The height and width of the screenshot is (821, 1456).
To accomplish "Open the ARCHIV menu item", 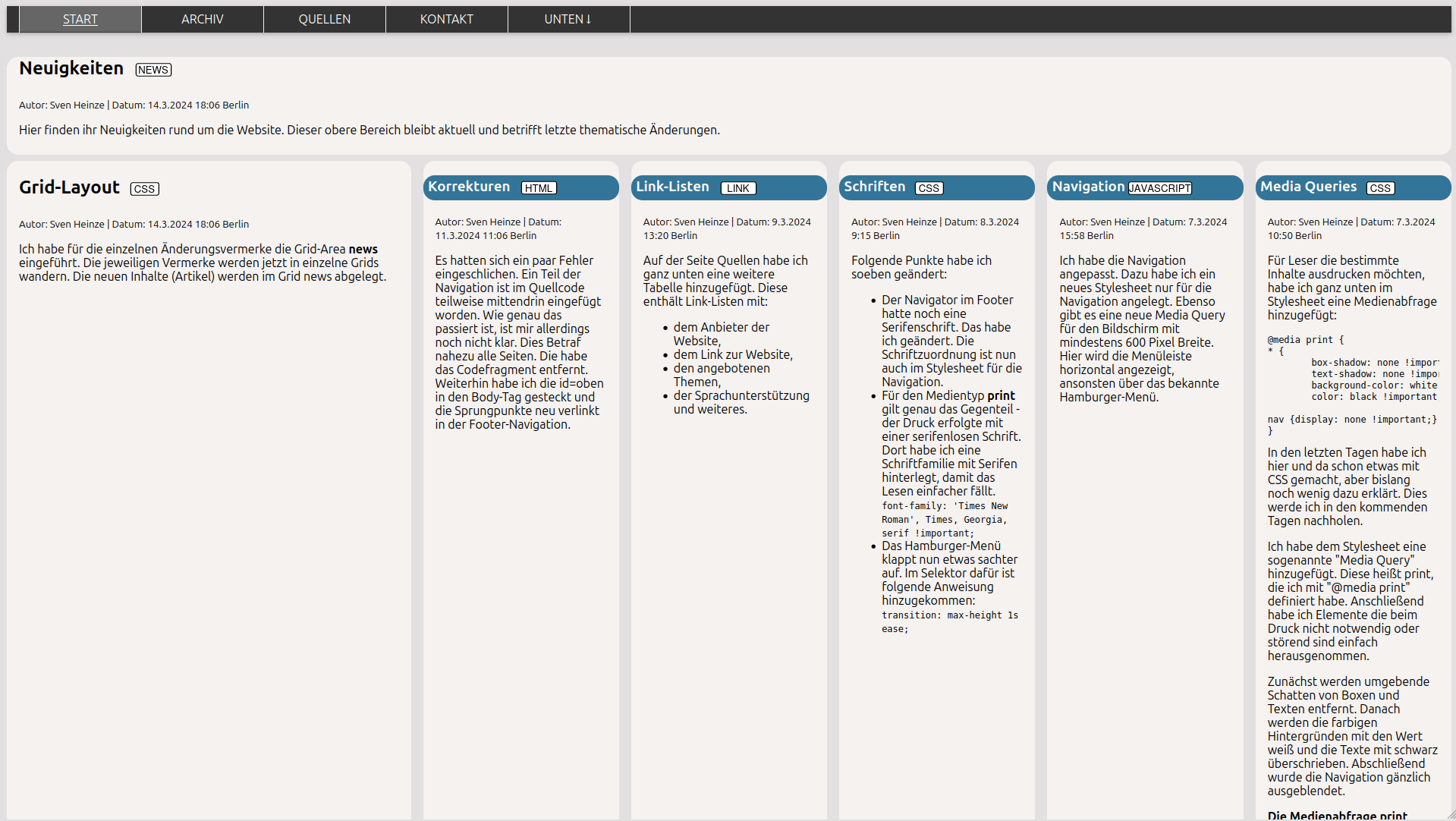I will pyautogui.click(x=202, y=19).
